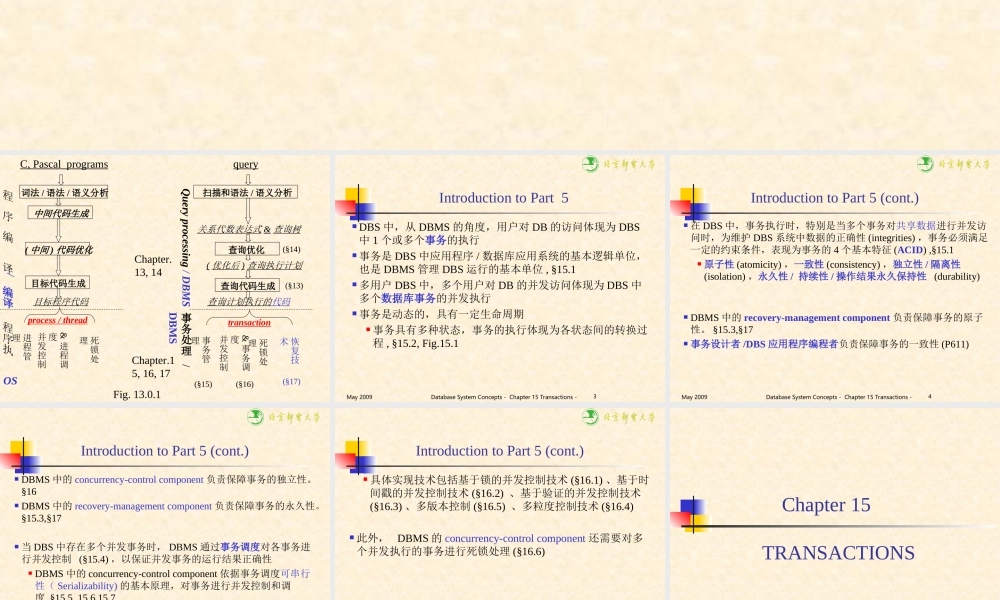This screenshot has height=600, width=1000.
Task: Click the 查询代码生成 flowchart box
Action: coord(246,286)
